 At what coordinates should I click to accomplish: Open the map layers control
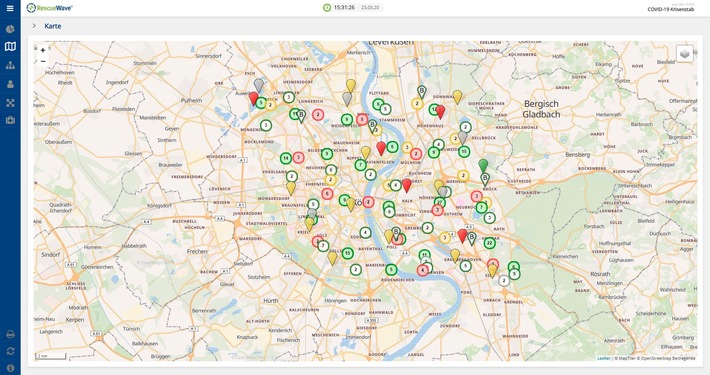pyautogui.click(x=685, y=54)
